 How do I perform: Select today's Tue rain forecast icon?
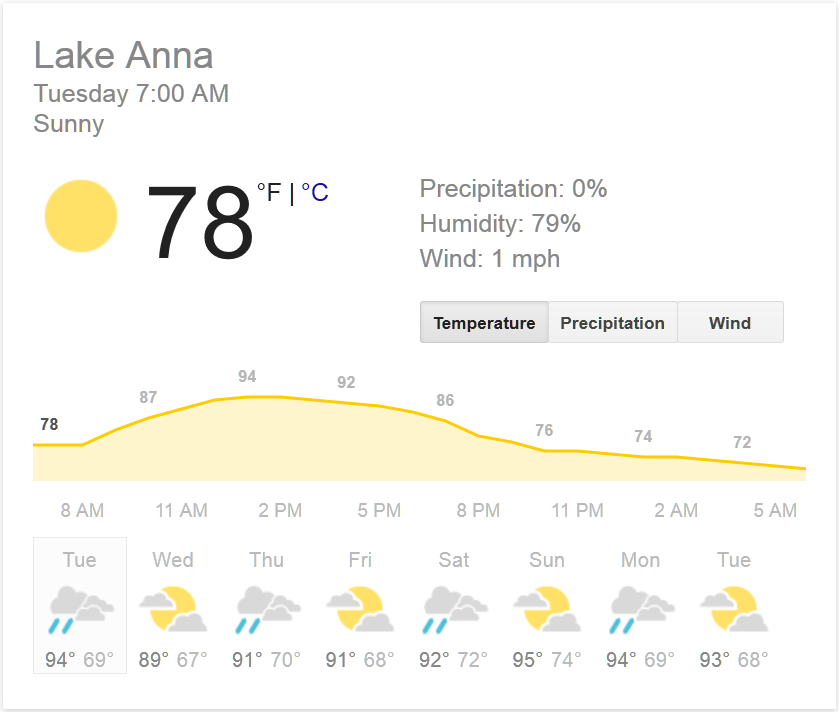click(80, 609)
